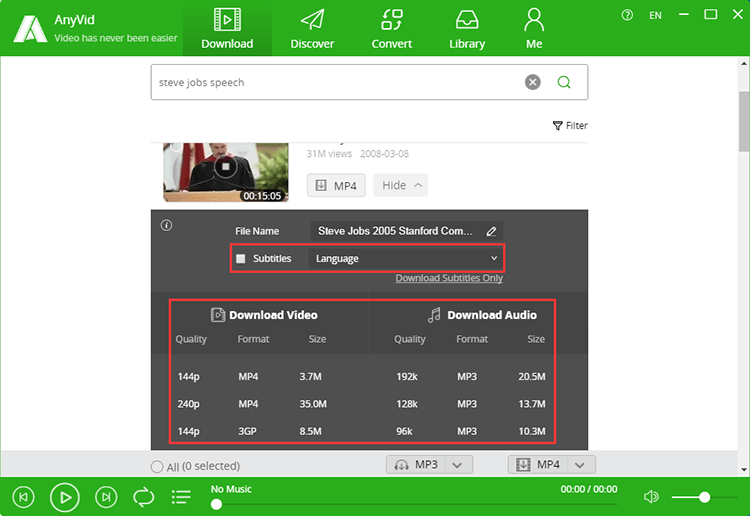
Task: Open the Me profile tab
Action: point(534,29)
